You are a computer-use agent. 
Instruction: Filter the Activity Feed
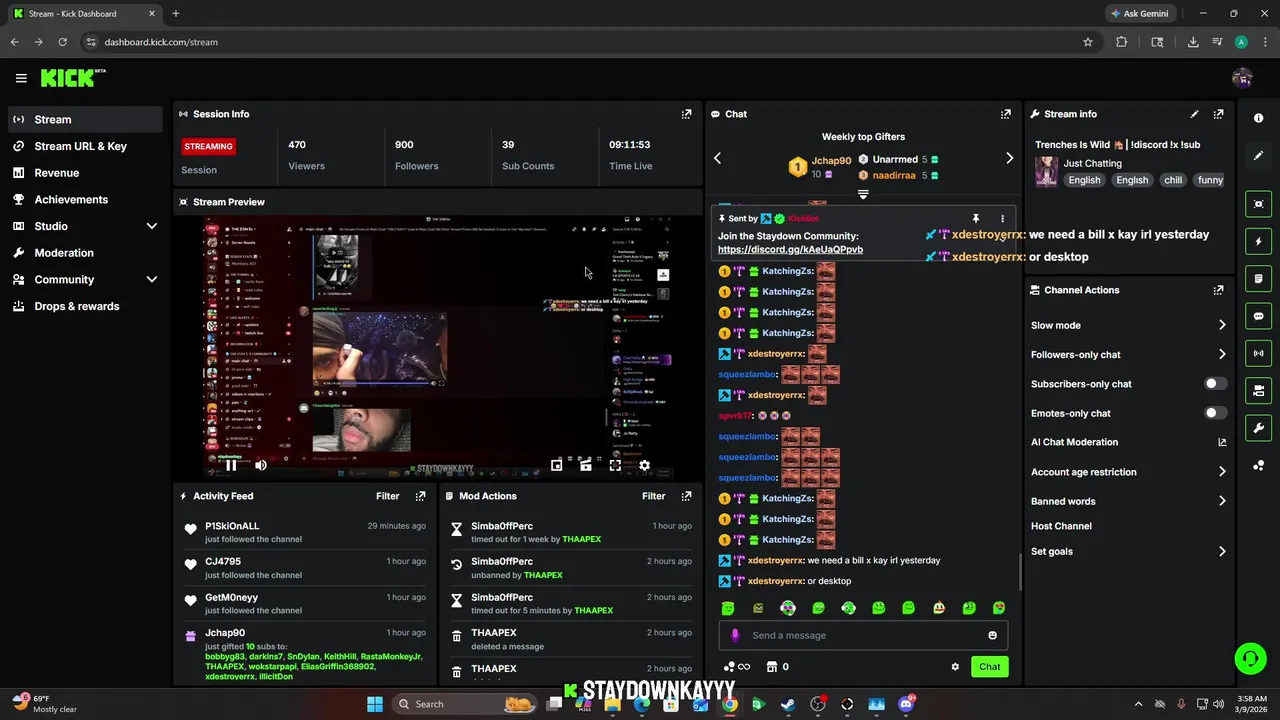pos(387,496)
